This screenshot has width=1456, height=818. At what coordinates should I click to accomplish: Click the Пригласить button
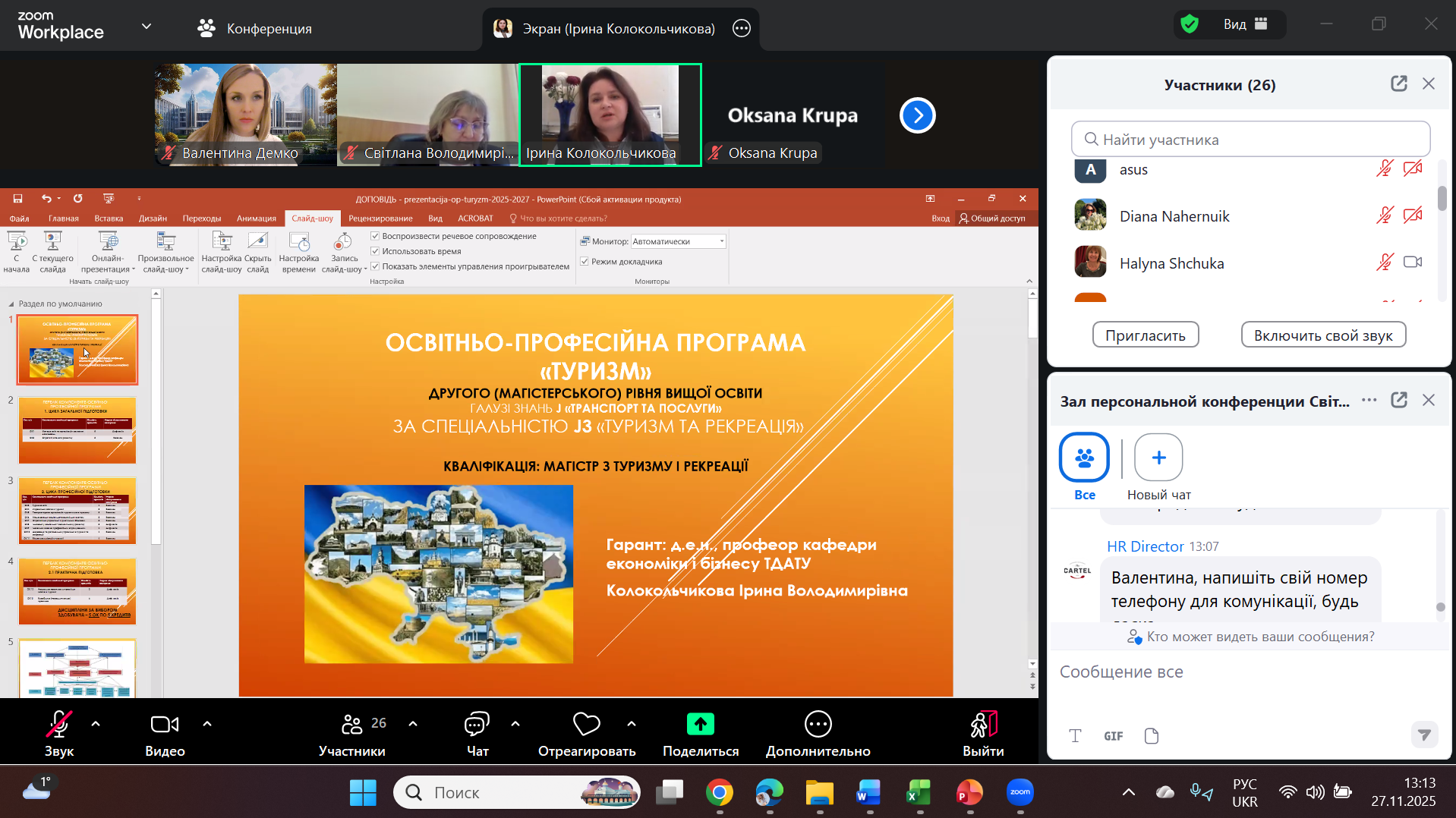1145,335
